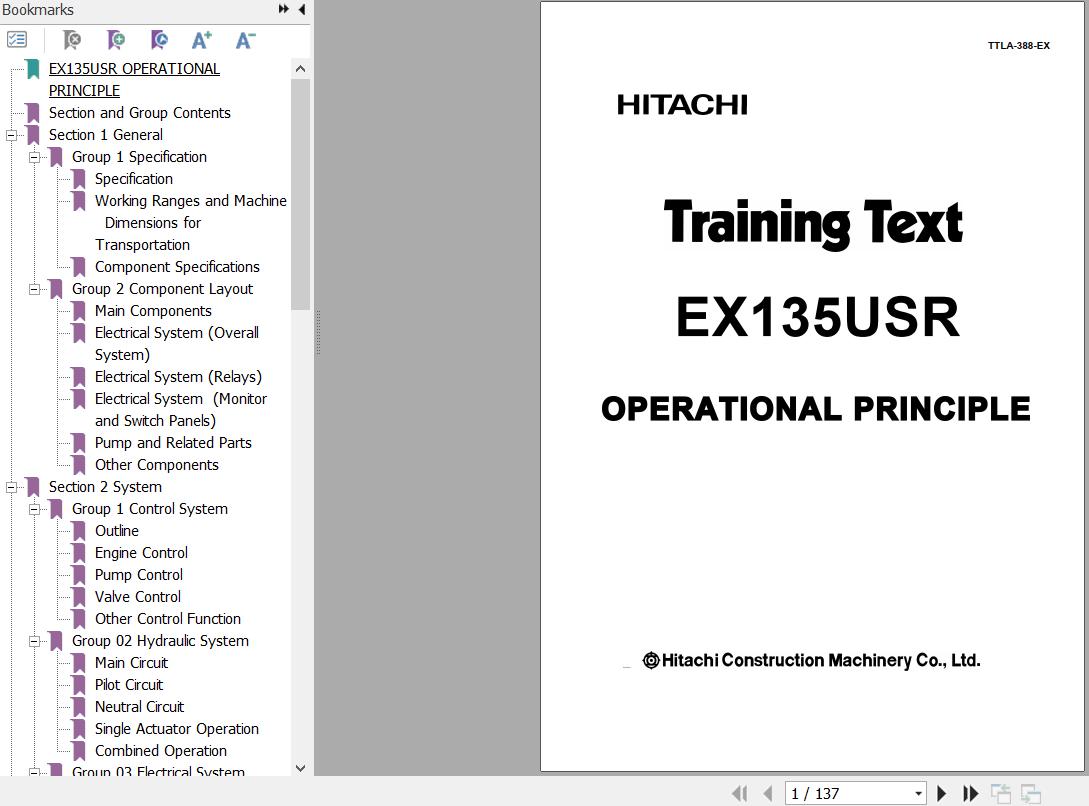This screenshot has height=806, width=1089.
Task: Click the add new bookmark icon
Action: tap(116, 40)
